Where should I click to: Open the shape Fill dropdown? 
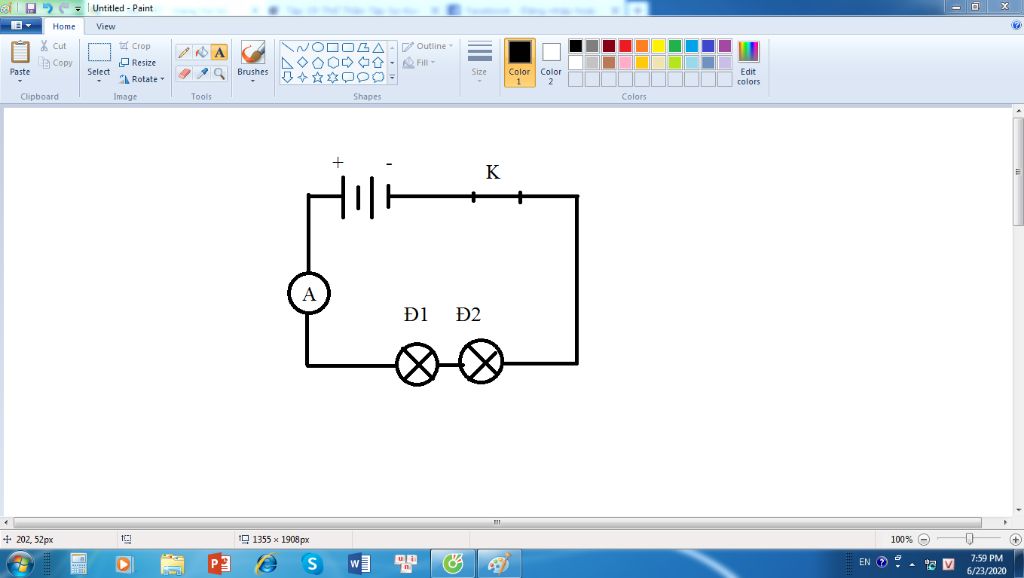tap(419, 63)
